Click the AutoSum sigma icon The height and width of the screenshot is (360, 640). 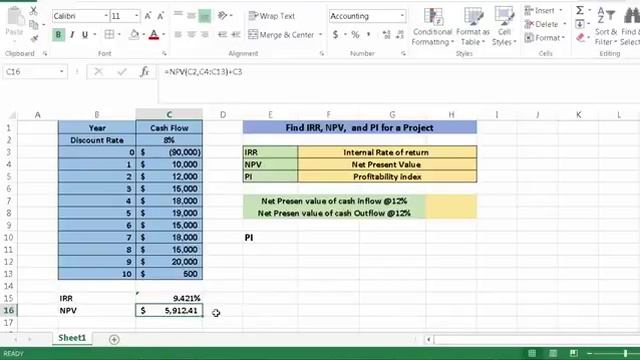(580, 10)
